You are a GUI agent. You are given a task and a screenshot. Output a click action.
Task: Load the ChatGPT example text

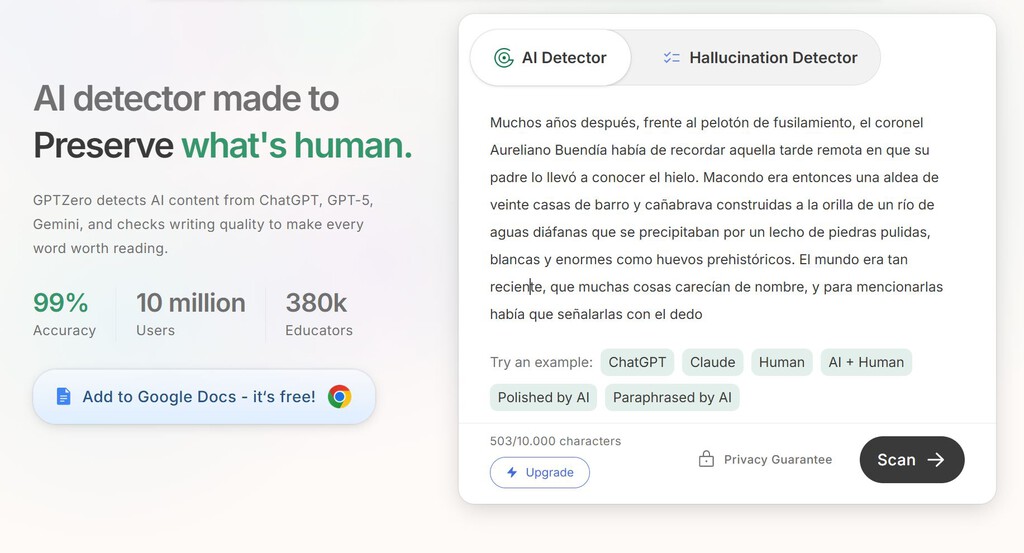637,362
